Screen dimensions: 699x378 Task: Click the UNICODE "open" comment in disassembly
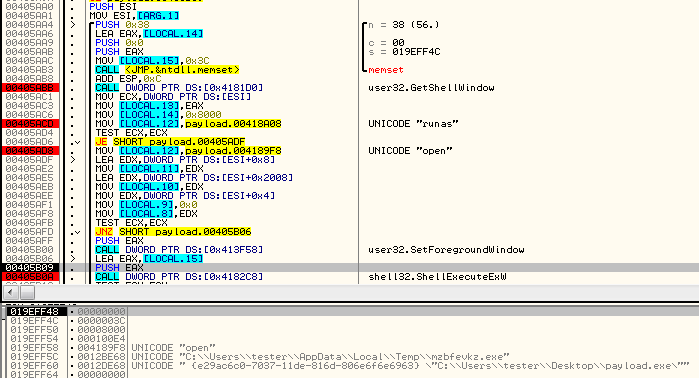[410, 151]
